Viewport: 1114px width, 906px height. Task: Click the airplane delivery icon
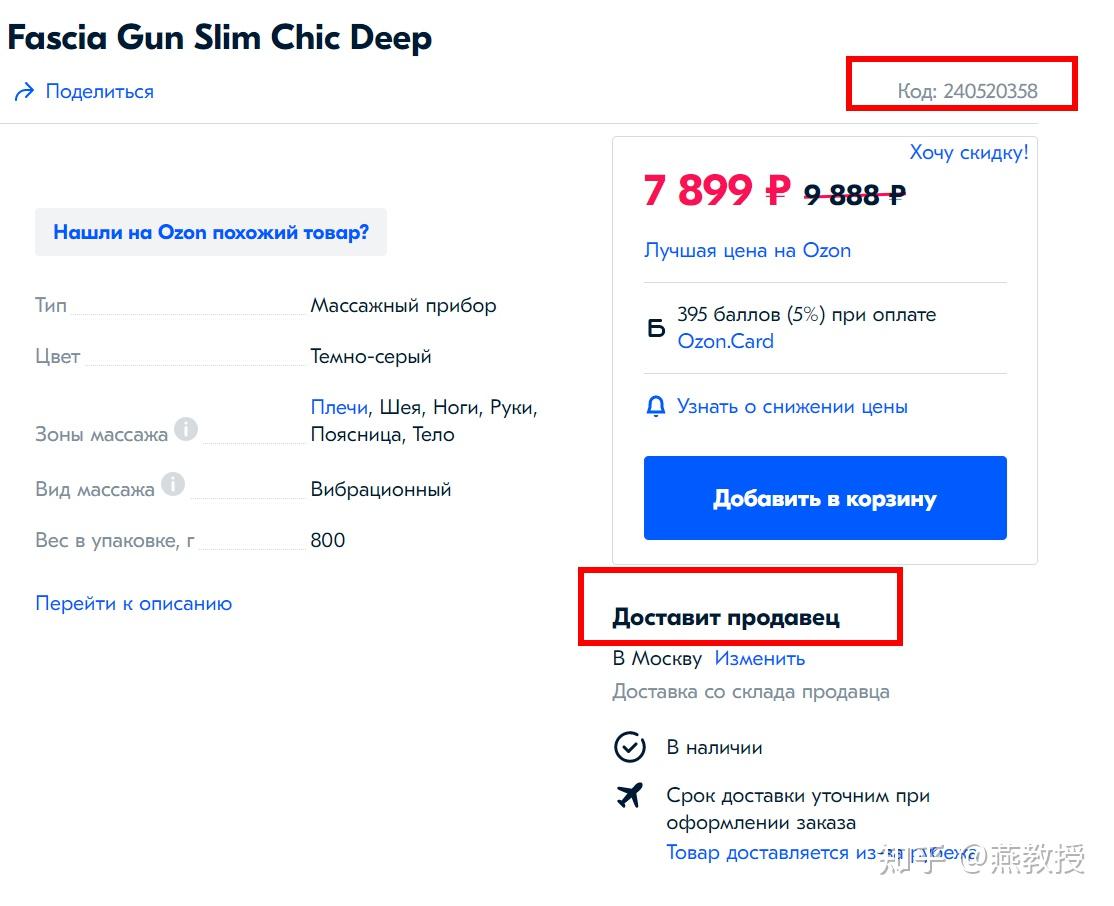629,795
